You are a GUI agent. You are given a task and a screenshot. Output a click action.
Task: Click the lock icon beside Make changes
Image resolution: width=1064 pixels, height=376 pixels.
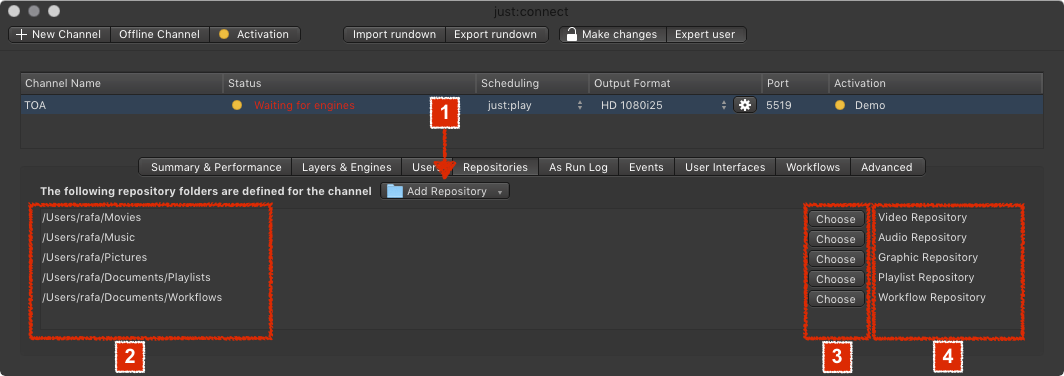pyautogui.click(x=572, y=34)
